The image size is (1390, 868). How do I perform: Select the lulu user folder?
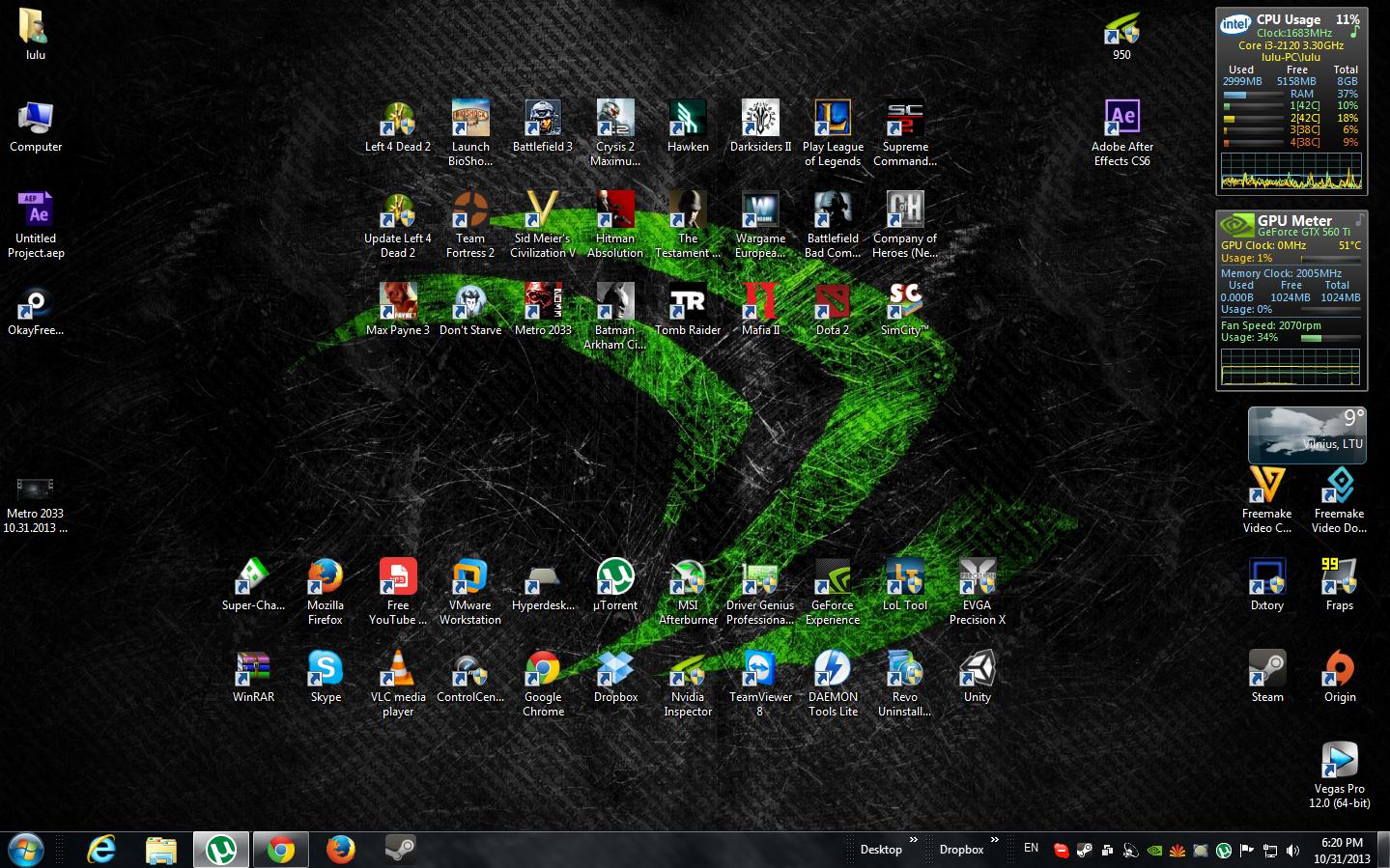pyautogui.click(x=36, y=35)
